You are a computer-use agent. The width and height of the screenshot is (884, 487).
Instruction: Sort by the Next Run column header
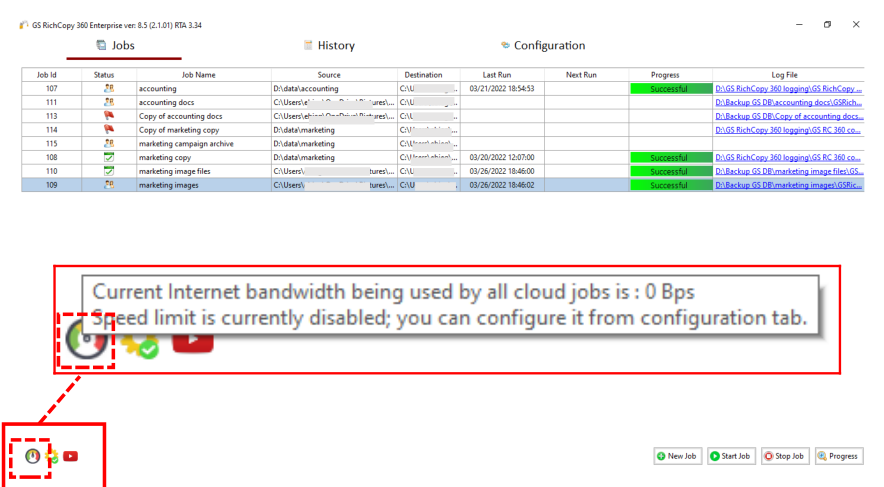[x=586, y=74]
